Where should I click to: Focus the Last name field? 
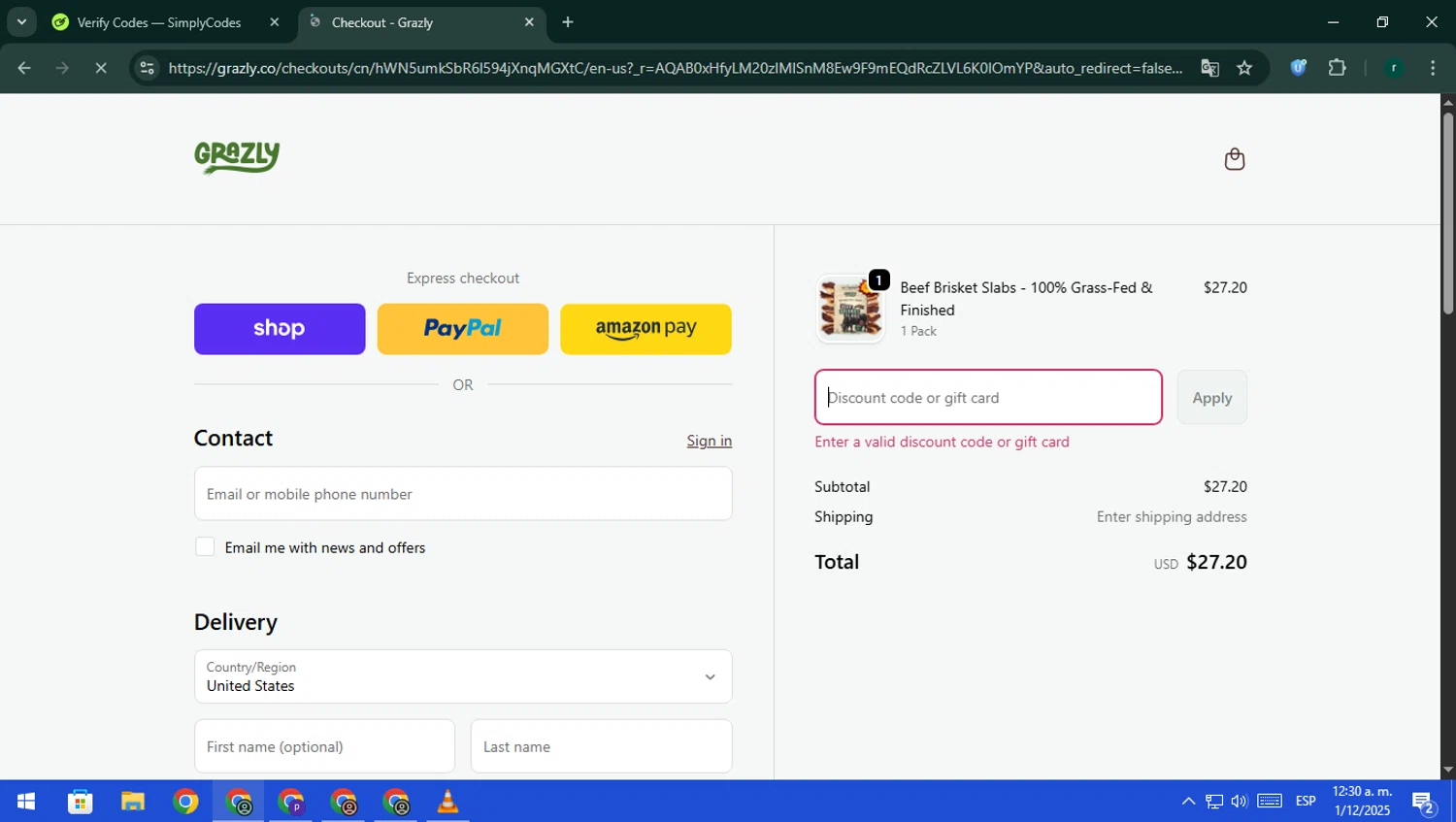(x=602, y=746)
